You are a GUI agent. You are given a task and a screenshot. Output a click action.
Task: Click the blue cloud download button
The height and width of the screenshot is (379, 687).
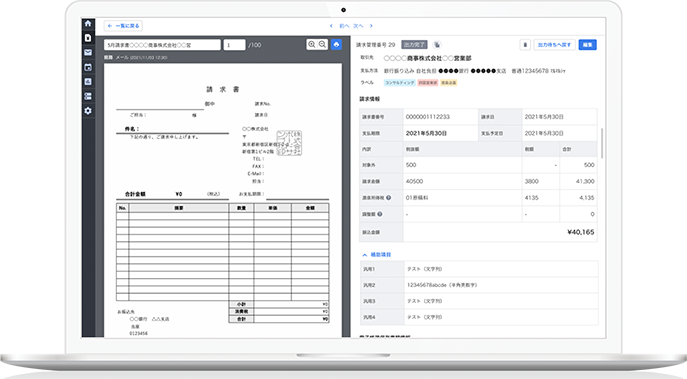[336, 44]
